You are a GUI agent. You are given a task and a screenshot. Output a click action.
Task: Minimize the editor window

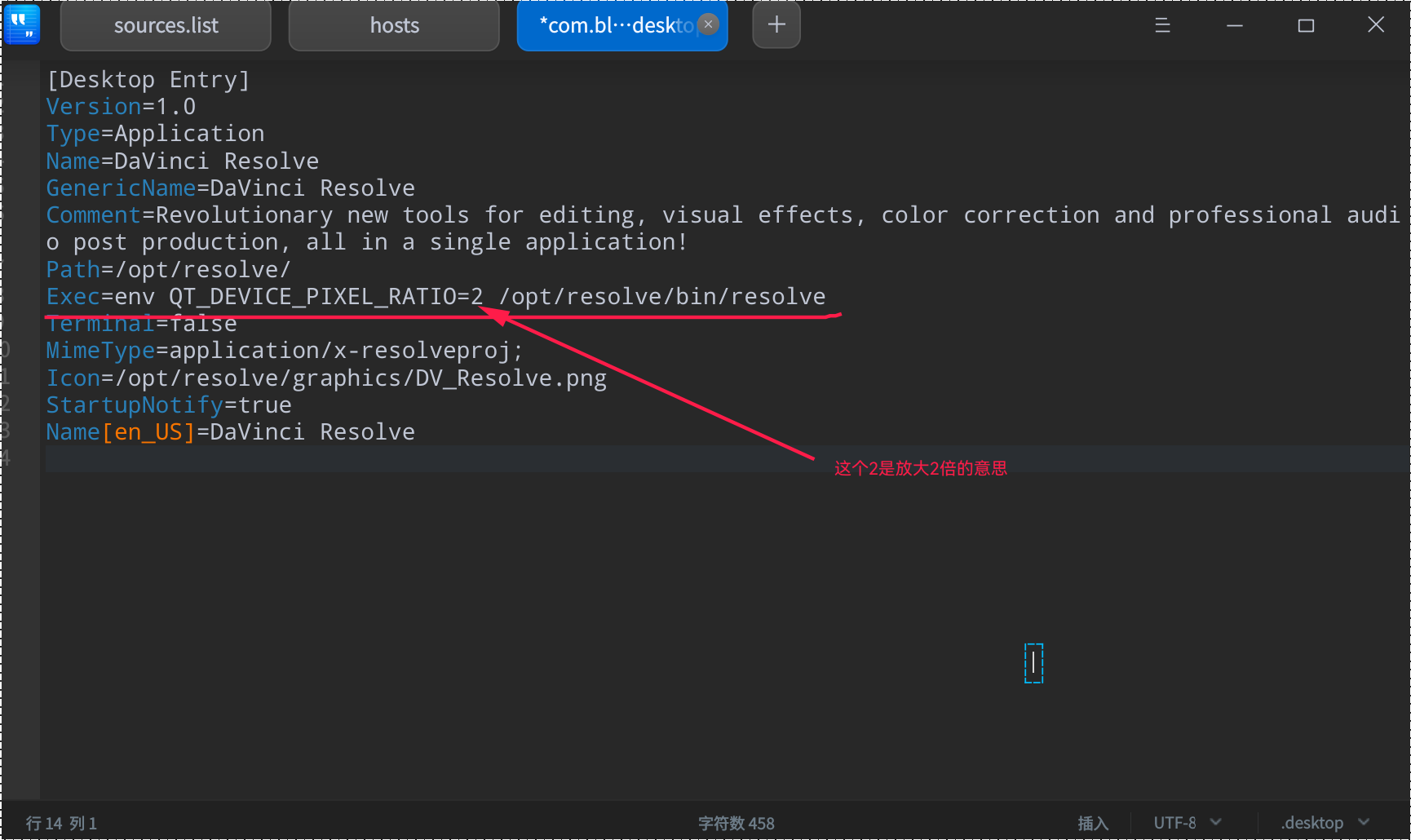(1235, 25)
